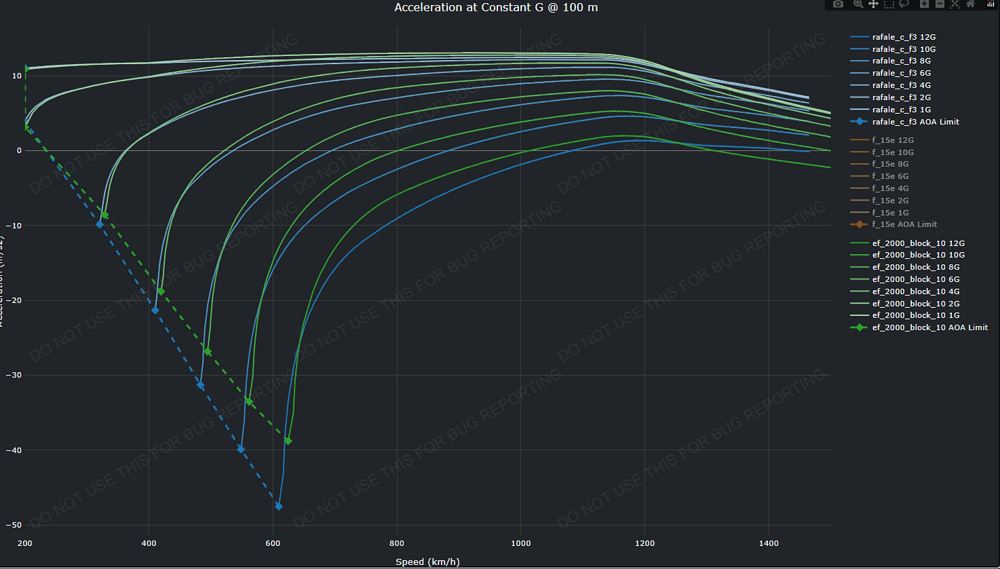Image resolution: width=1000 pixels, height=569 pixels.
Task: Hide ef_2000_block_10 10G trace
Action: [x=908, y=255]
